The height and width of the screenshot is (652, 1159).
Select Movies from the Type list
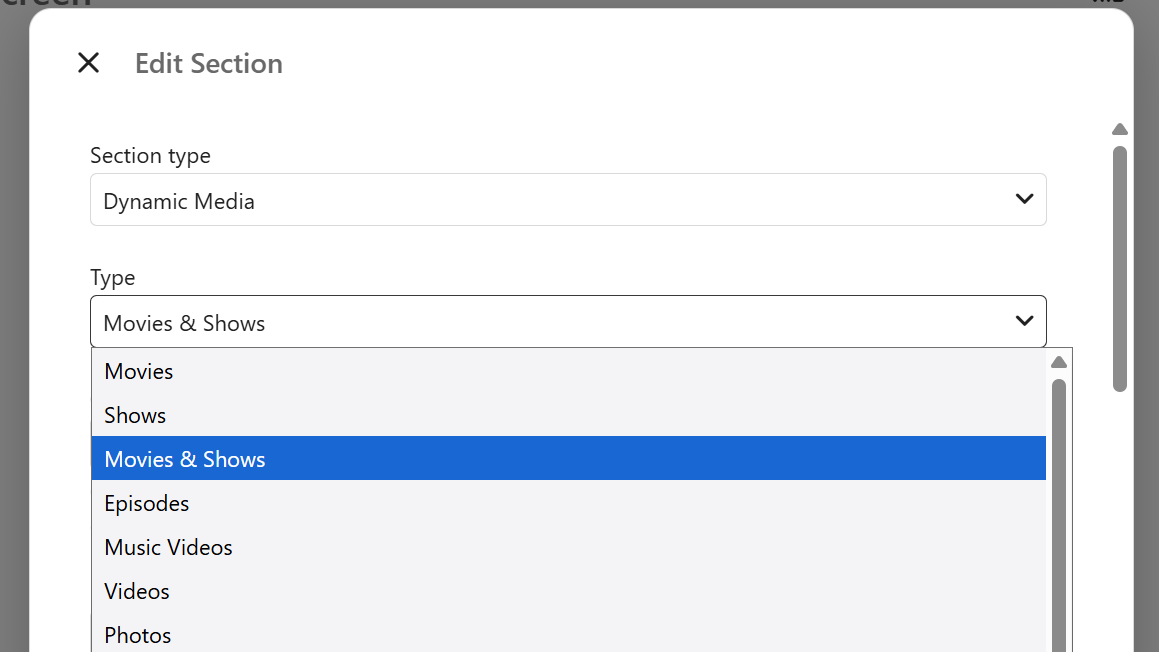(568, 371)
